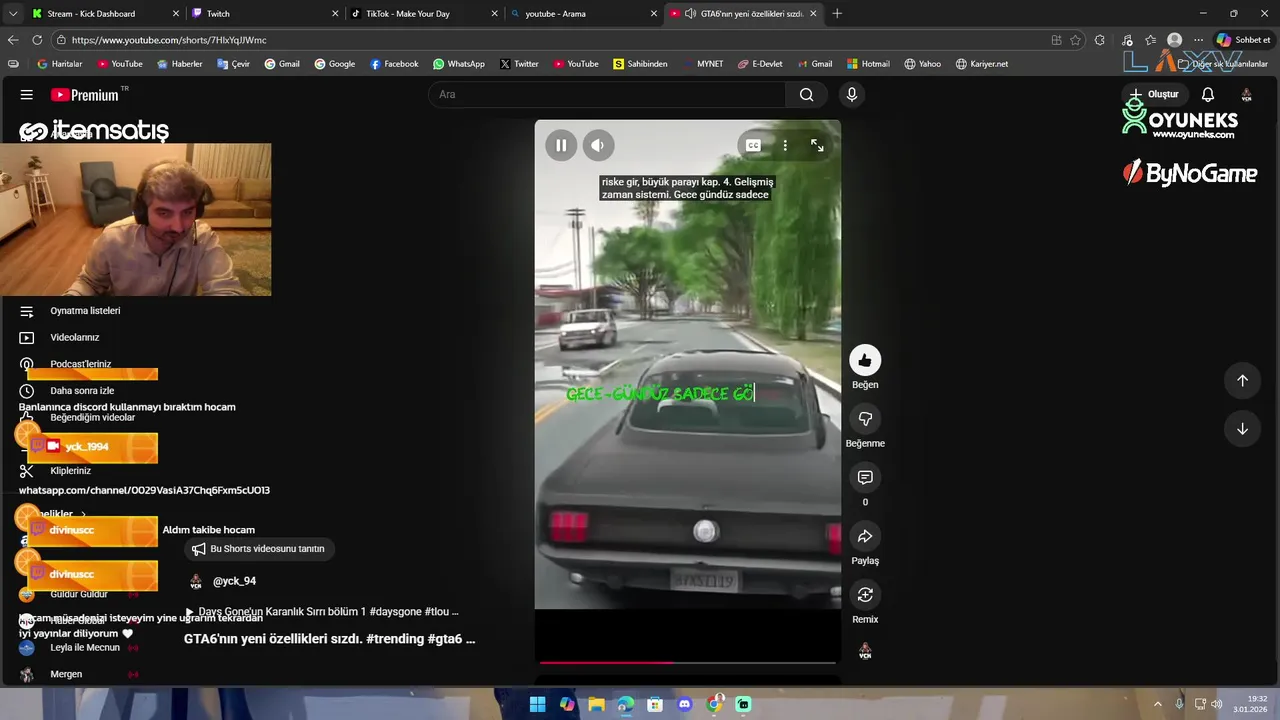This screenshot has width=1280, height=720.
Task: Mute the Shorts video volume
Action: click(597, 145)
